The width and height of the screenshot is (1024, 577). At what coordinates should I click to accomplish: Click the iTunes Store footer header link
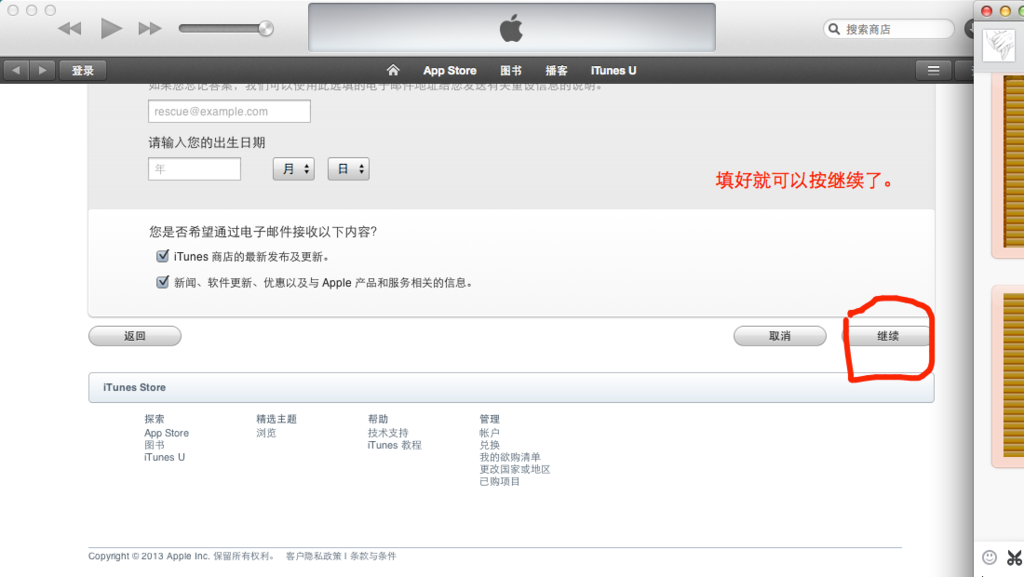pos(135,387)
